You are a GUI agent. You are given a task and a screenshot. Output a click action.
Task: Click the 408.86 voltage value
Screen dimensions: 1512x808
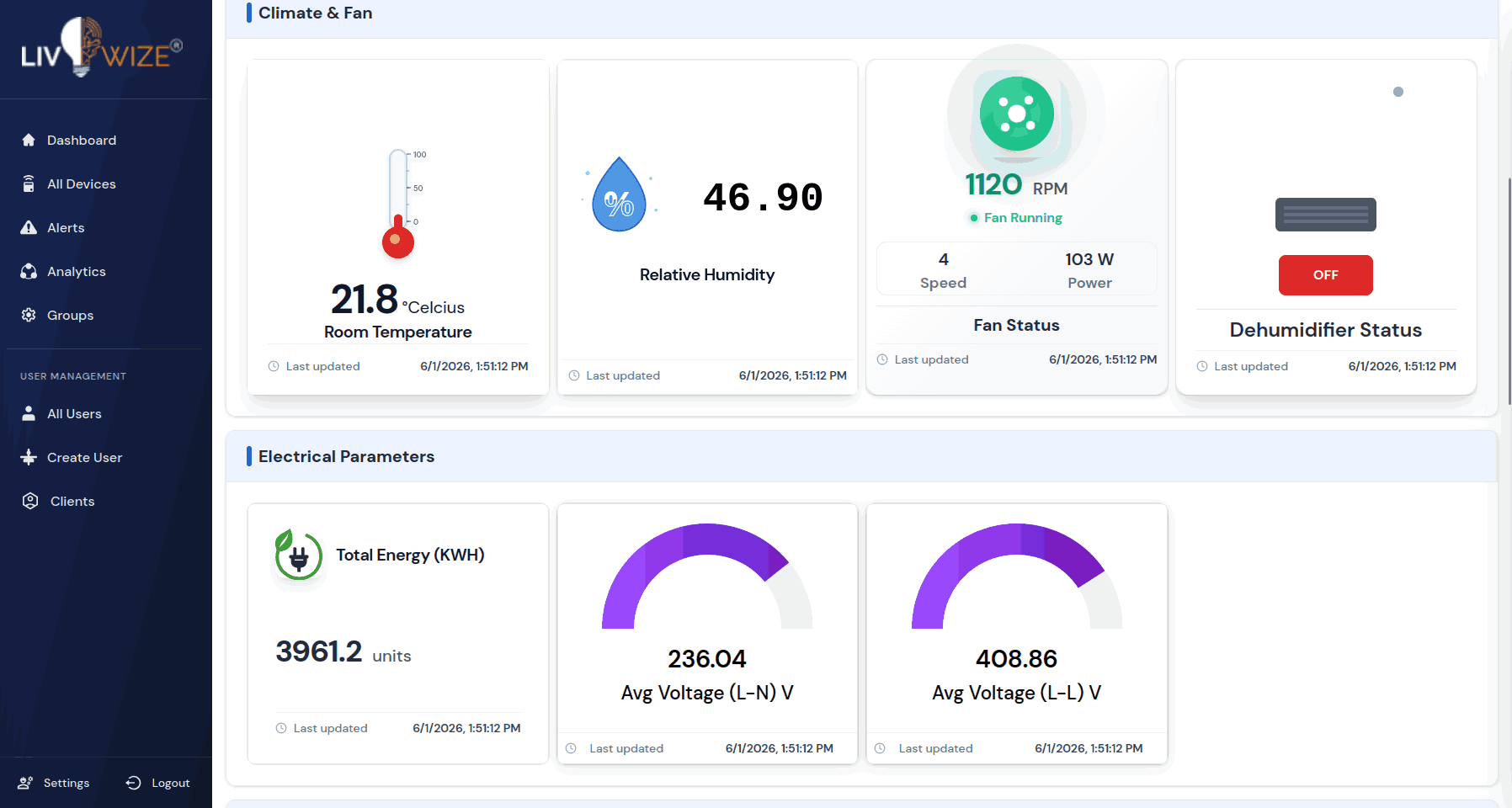click(1017, 658)
